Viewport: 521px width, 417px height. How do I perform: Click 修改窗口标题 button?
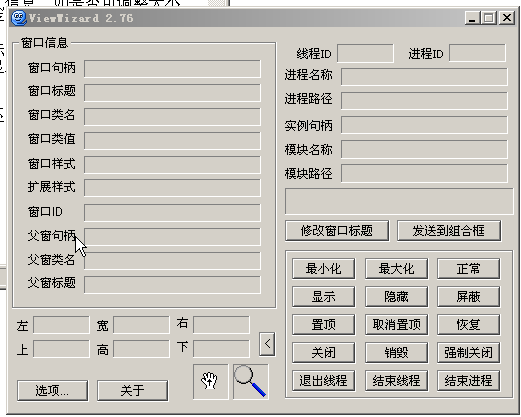[x=337, y=230]
